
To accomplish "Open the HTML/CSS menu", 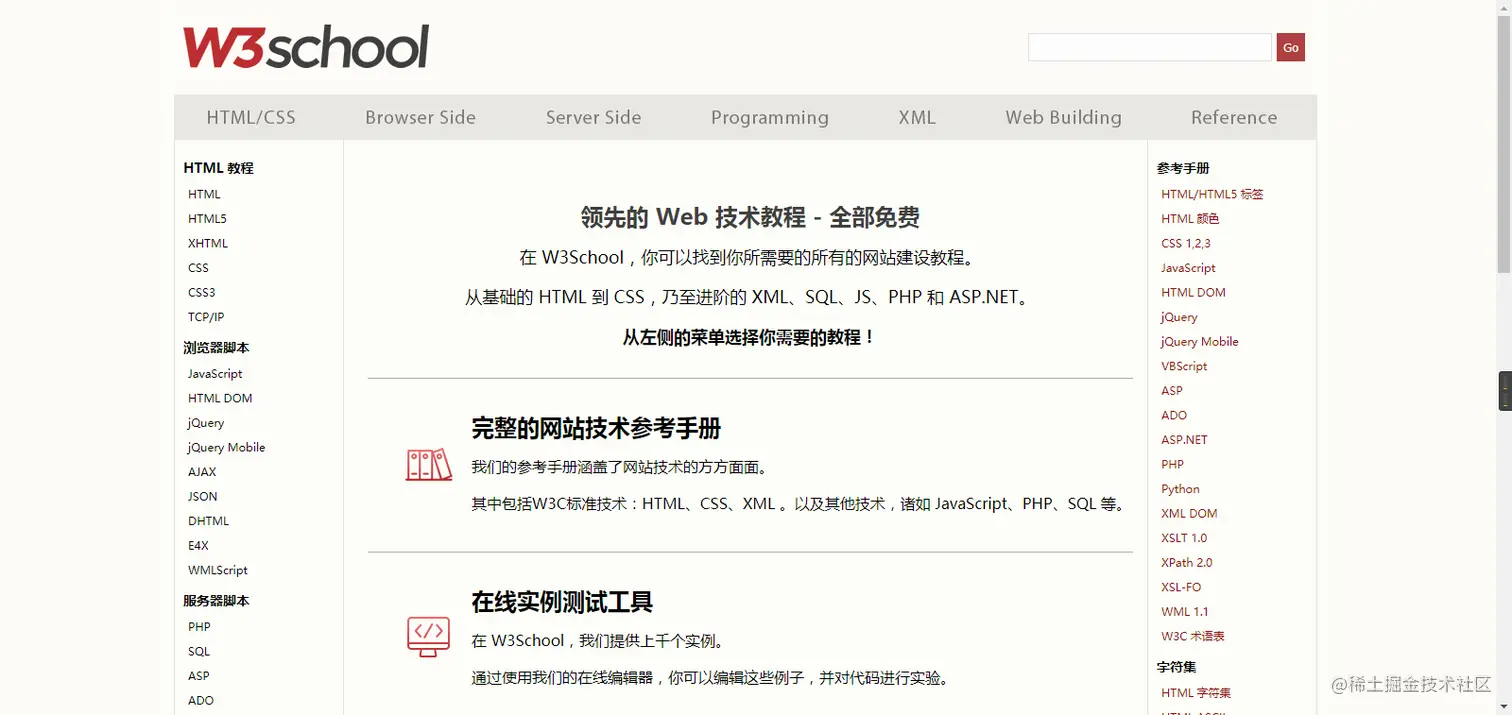I will click(251, 117).
